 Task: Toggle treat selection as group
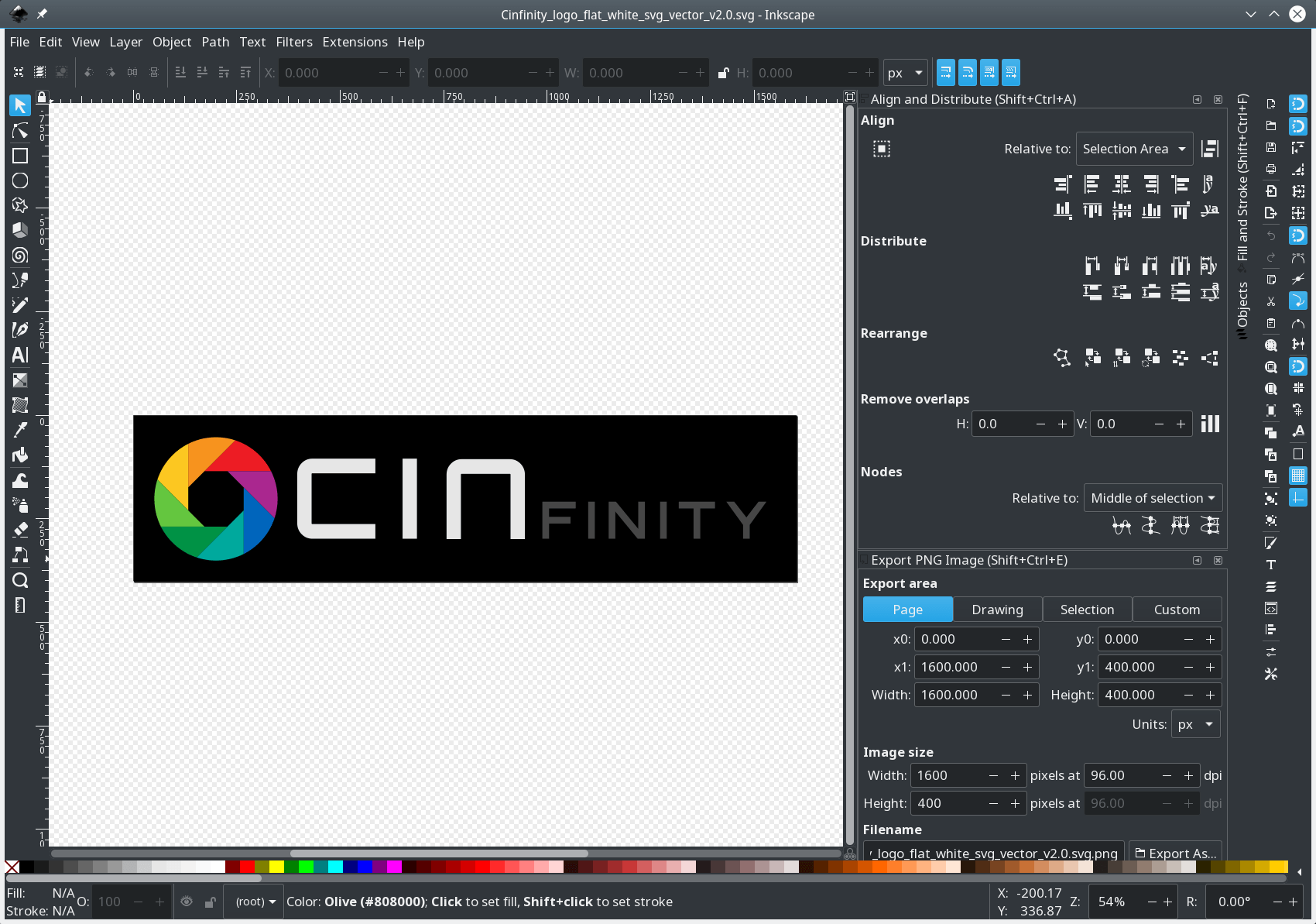882,149
